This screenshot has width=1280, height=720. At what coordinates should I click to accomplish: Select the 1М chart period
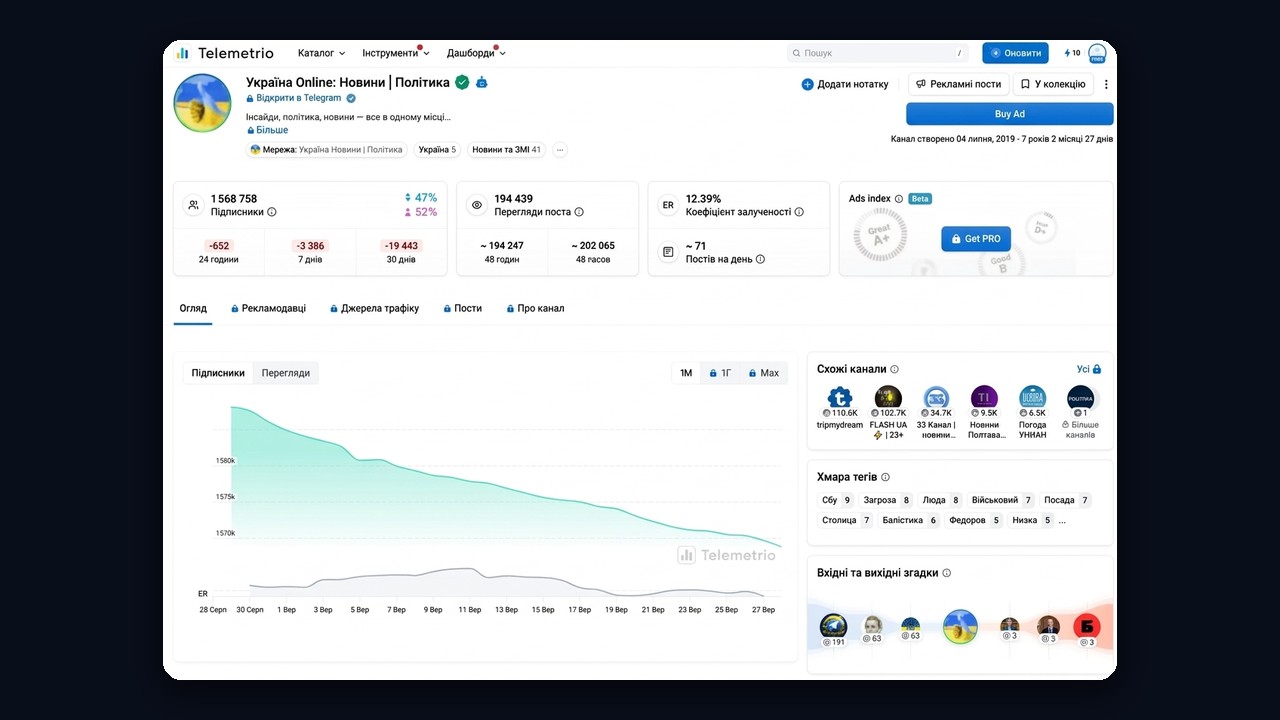click(x=686, y=373)
